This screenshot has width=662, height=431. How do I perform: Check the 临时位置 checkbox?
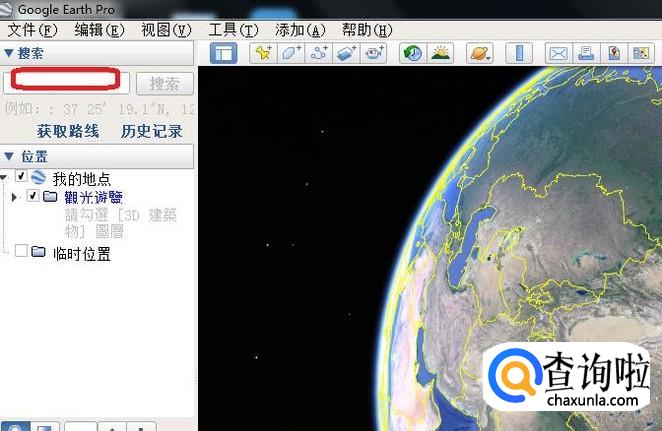(x=21, y=251)
